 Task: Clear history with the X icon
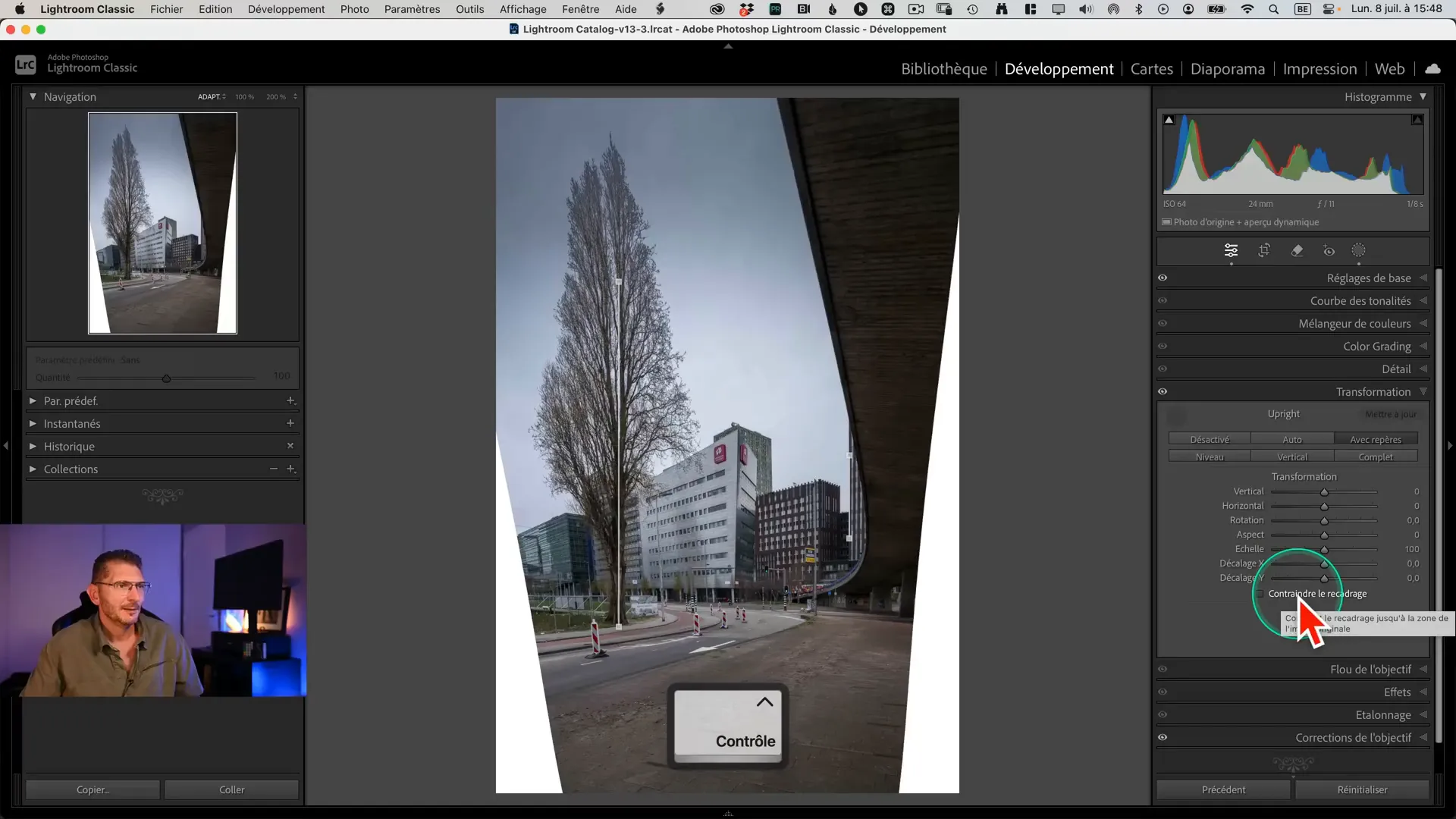coord(290,446)
